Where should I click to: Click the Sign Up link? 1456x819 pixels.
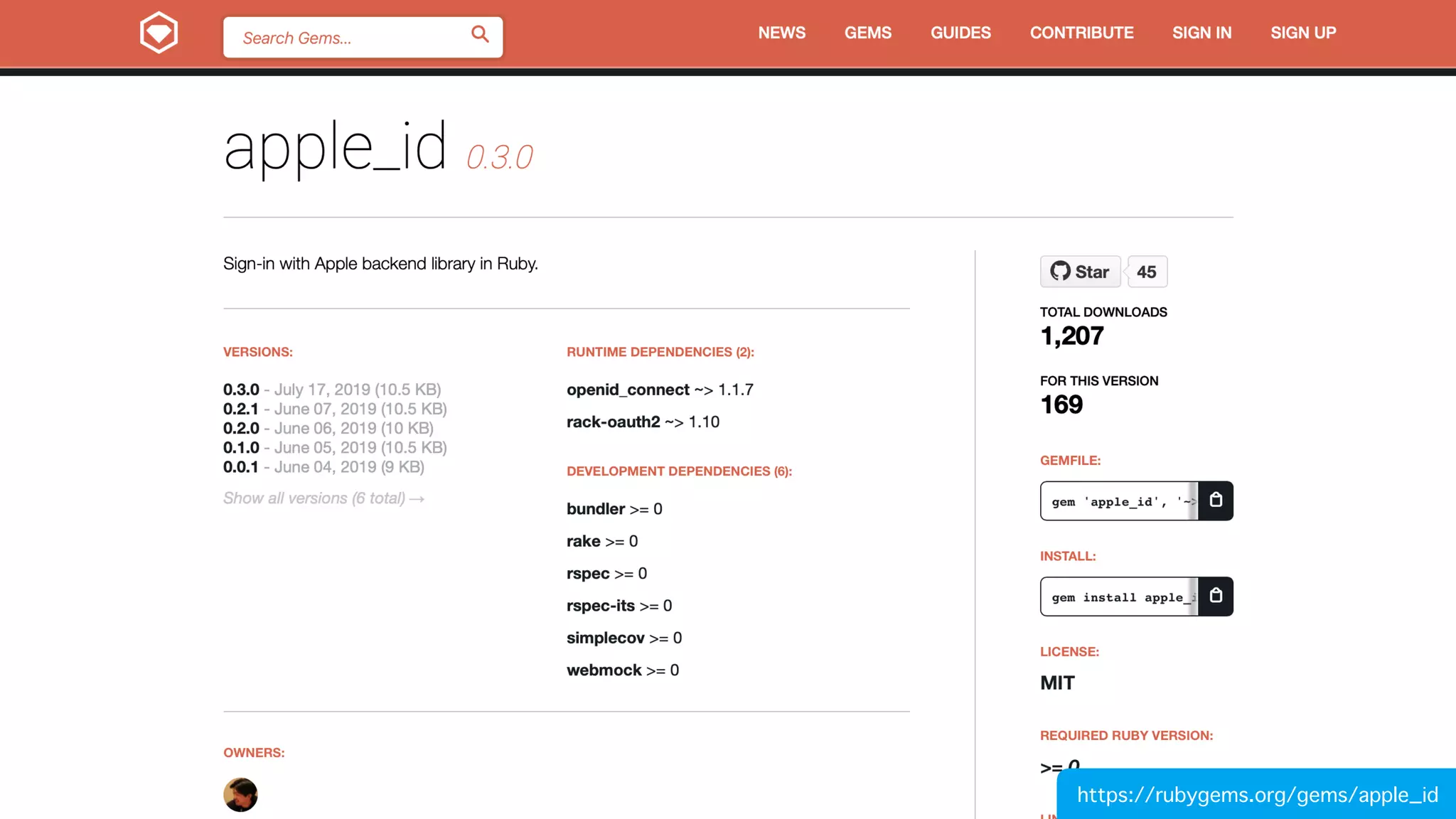click(x=1303, y=33)
